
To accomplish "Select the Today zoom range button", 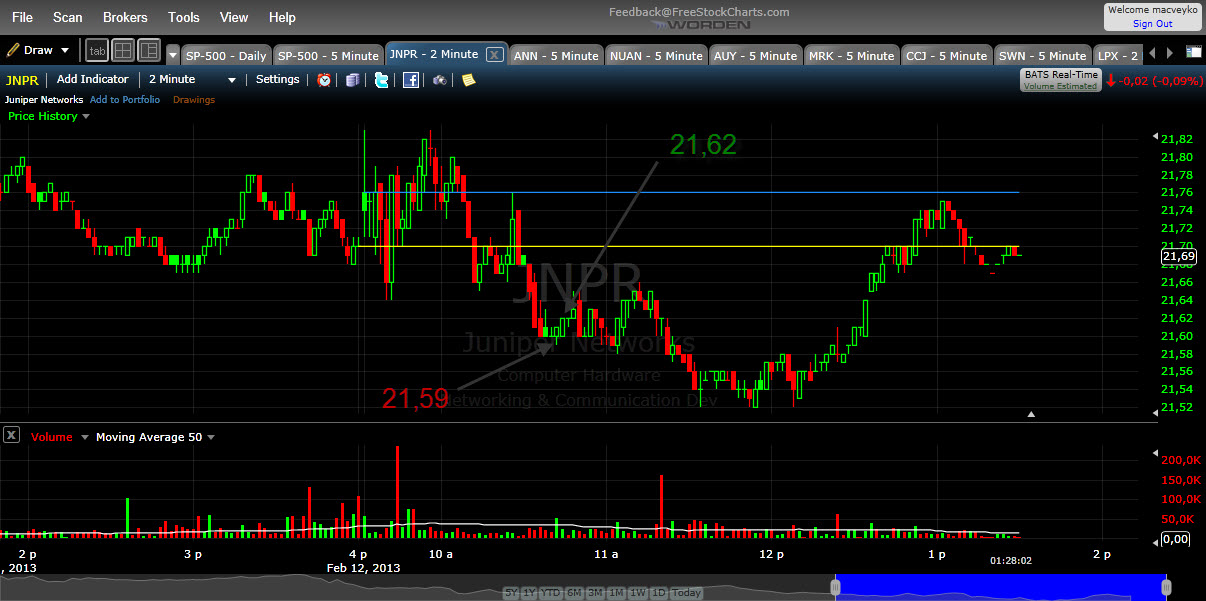I will [x=687, y=593].
